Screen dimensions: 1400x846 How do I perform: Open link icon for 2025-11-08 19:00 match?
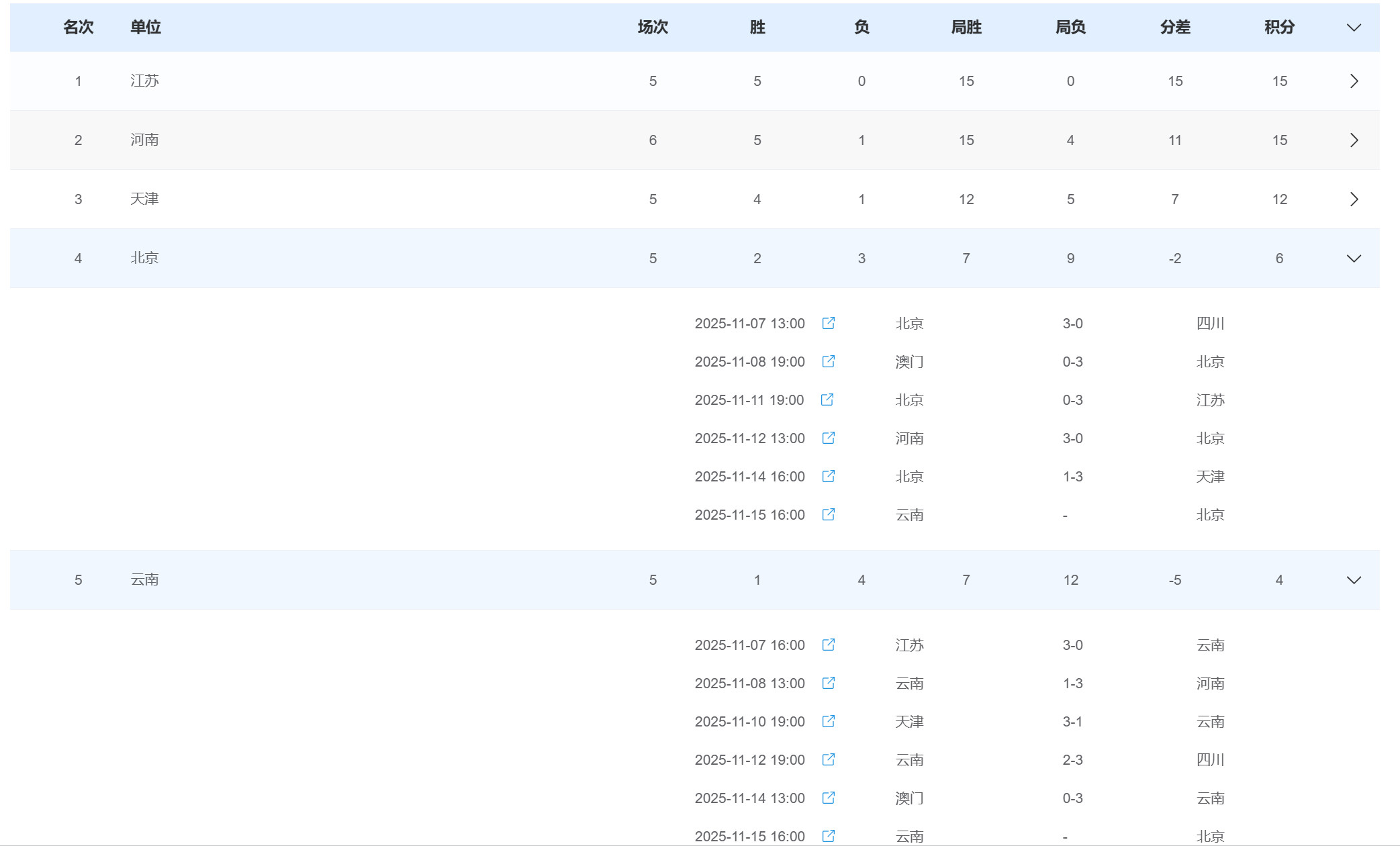tap(829, 361)
